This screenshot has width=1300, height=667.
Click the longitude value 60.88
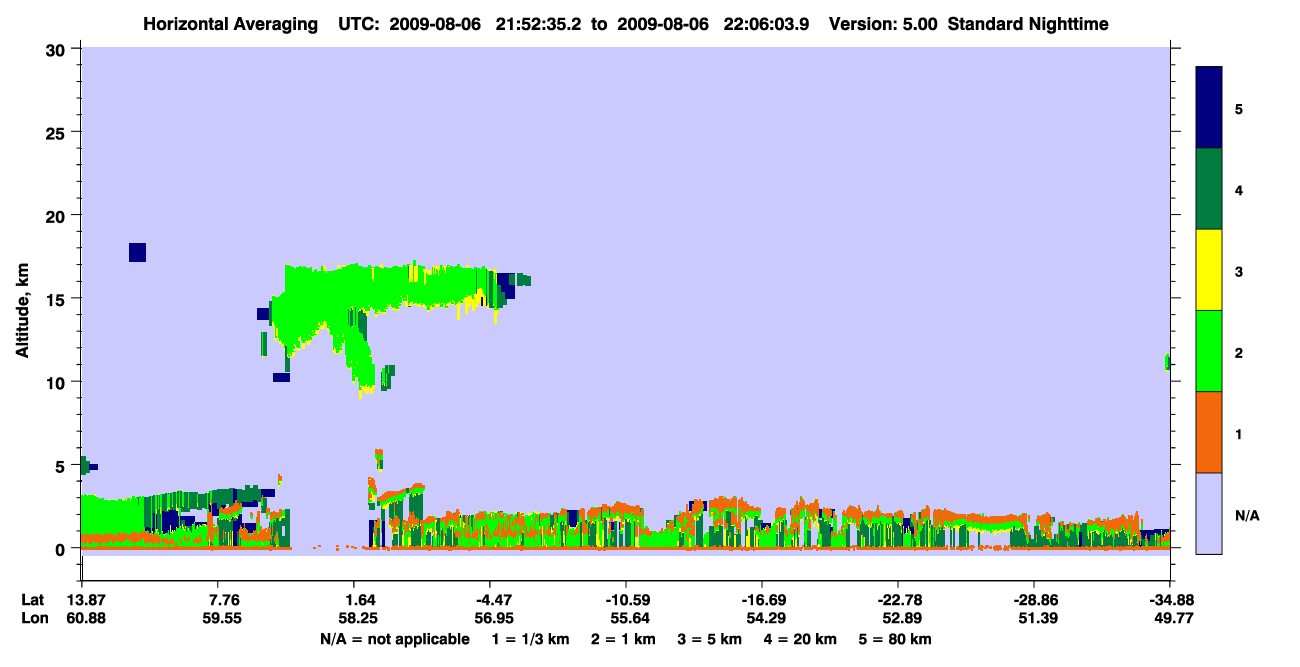pyautogui.click(x=86, y=618)
